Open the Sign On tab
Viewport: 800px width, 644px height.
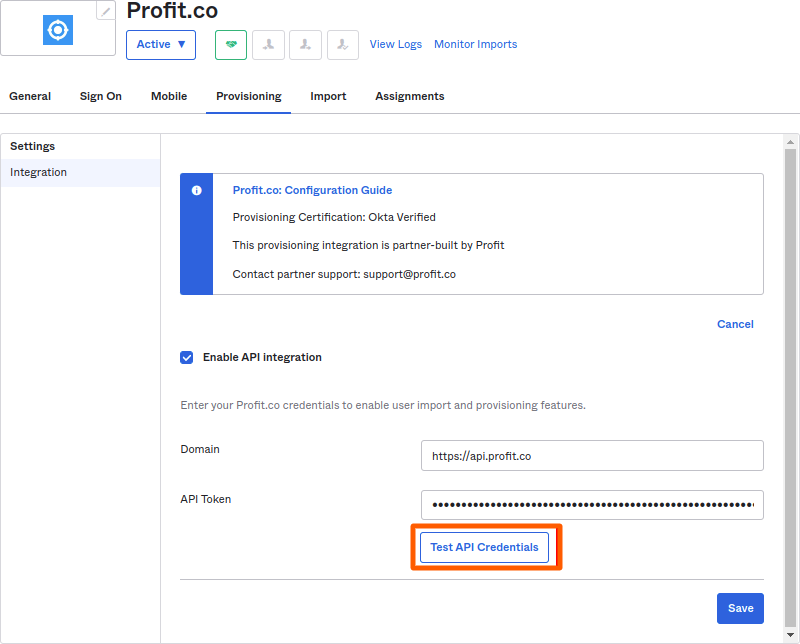101,96
